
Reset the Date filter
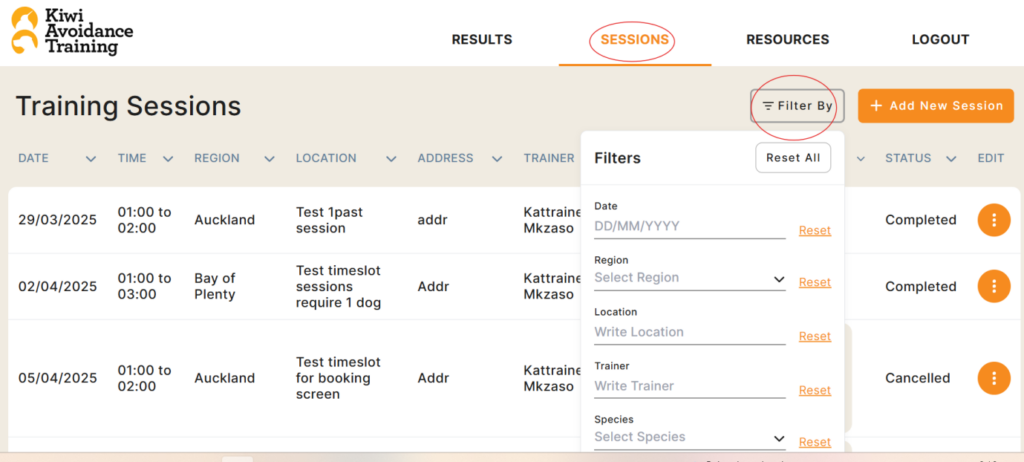pyautogui.click(x=815, y=231)
